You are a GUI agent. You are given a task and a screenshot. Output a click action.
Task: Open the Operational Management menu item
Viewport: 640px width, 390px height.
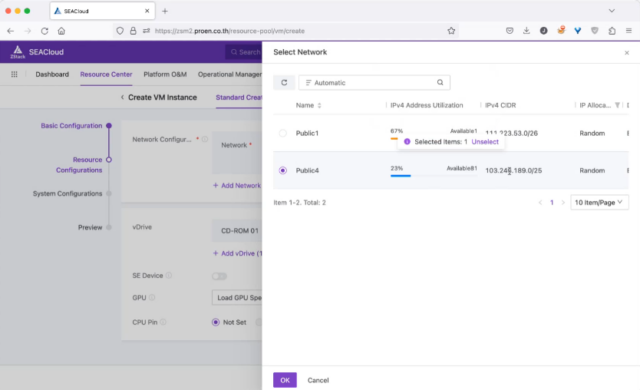pyautogui.click(x=230, y=74)
